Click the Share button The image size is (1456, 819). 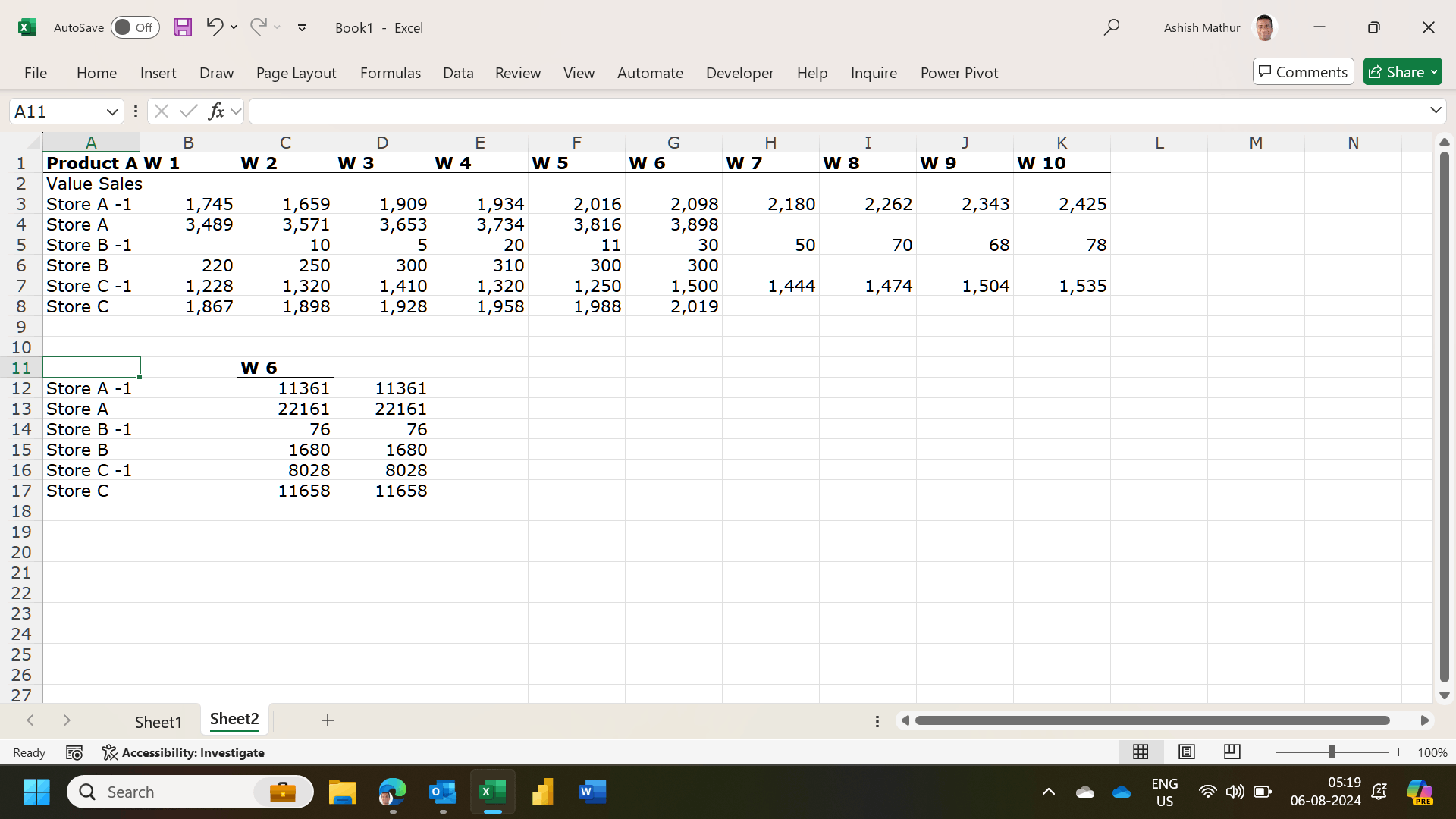pyautogui.click(x=1401, y=71)
